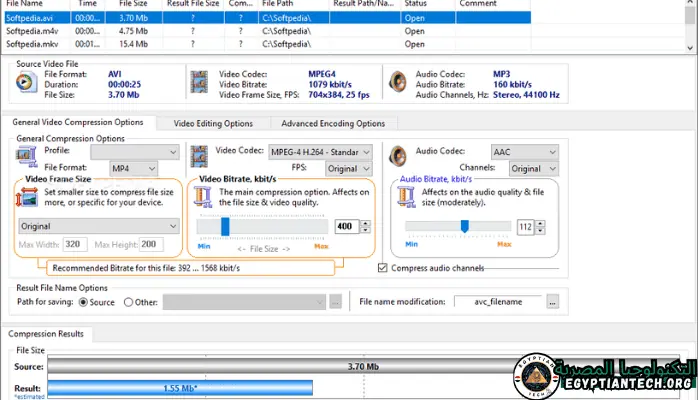Select the Source path radio button
698x400 pixels.
(x=83, y=301)
